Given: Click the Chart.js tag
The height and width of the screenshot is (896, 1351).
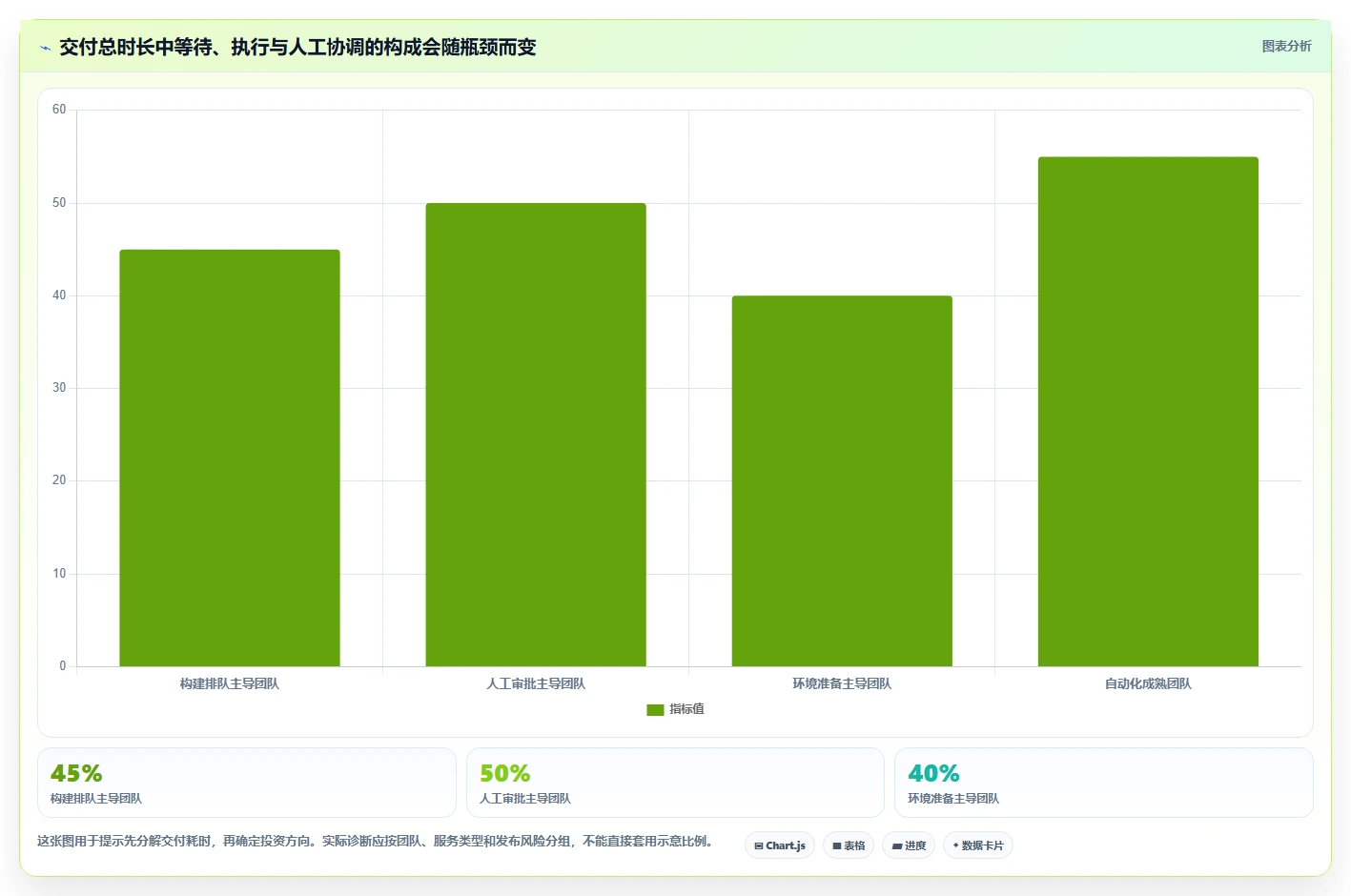Looking at the screenshot, I should click(780, 845).
